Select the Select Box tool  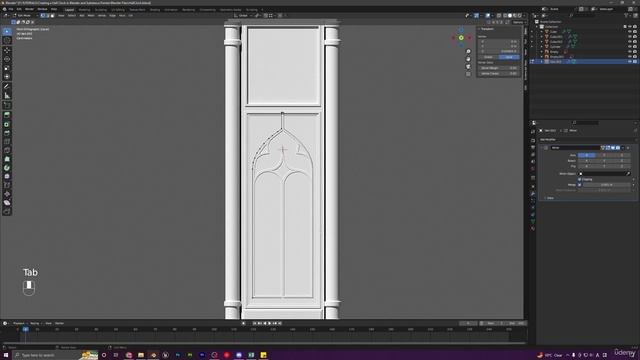click(x=7, y=31)
